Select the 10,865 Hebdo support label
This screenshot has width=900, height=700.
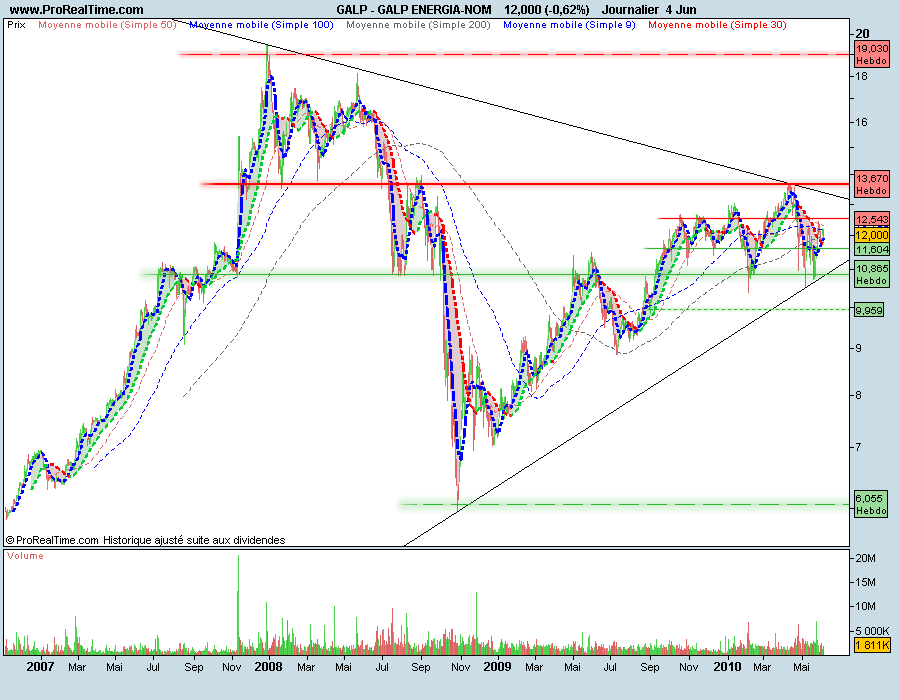[x=872, y=274]
